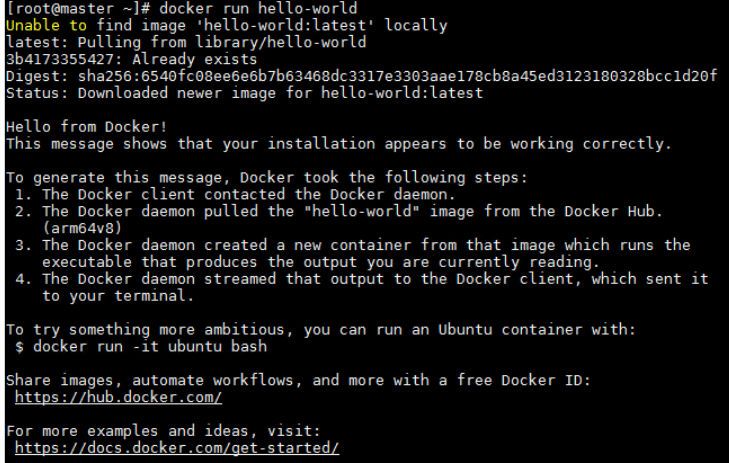Click the 'Hello from Docker!' line
Image resolution: width=729 pixels, height=463 pixels.
point(86,126)
